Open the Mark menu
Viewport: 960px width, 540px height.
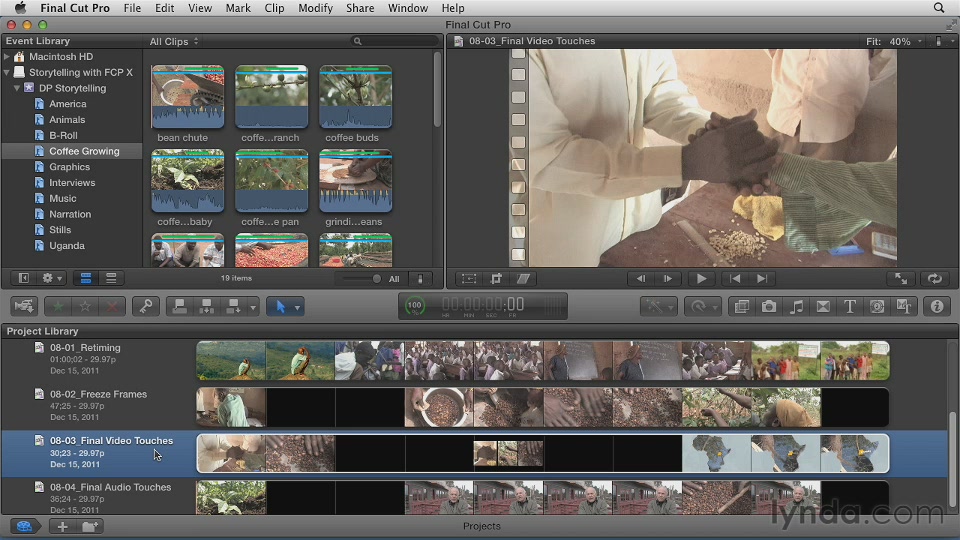[238, 8]
